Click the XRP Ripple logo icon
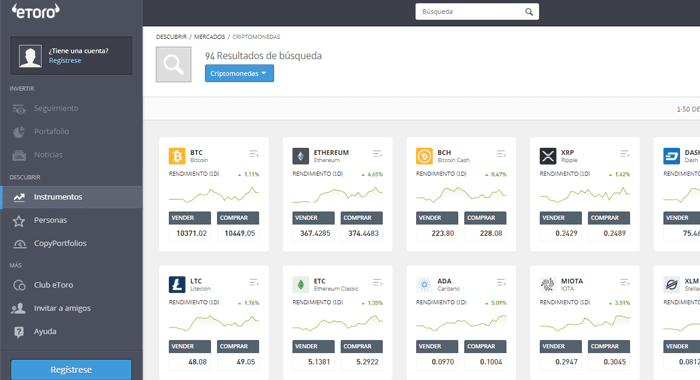700x380 pixels. coord(548,156)
